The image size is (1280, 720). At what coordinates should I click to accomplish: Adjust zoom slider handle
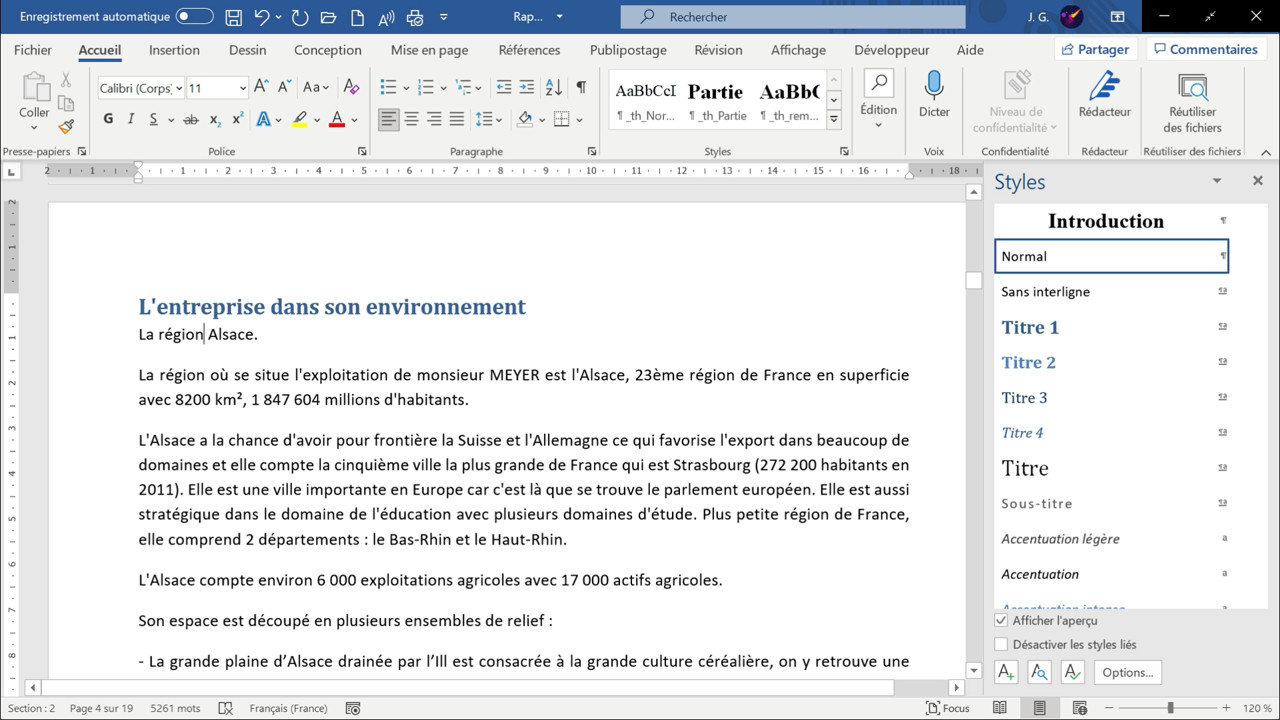1170,708
